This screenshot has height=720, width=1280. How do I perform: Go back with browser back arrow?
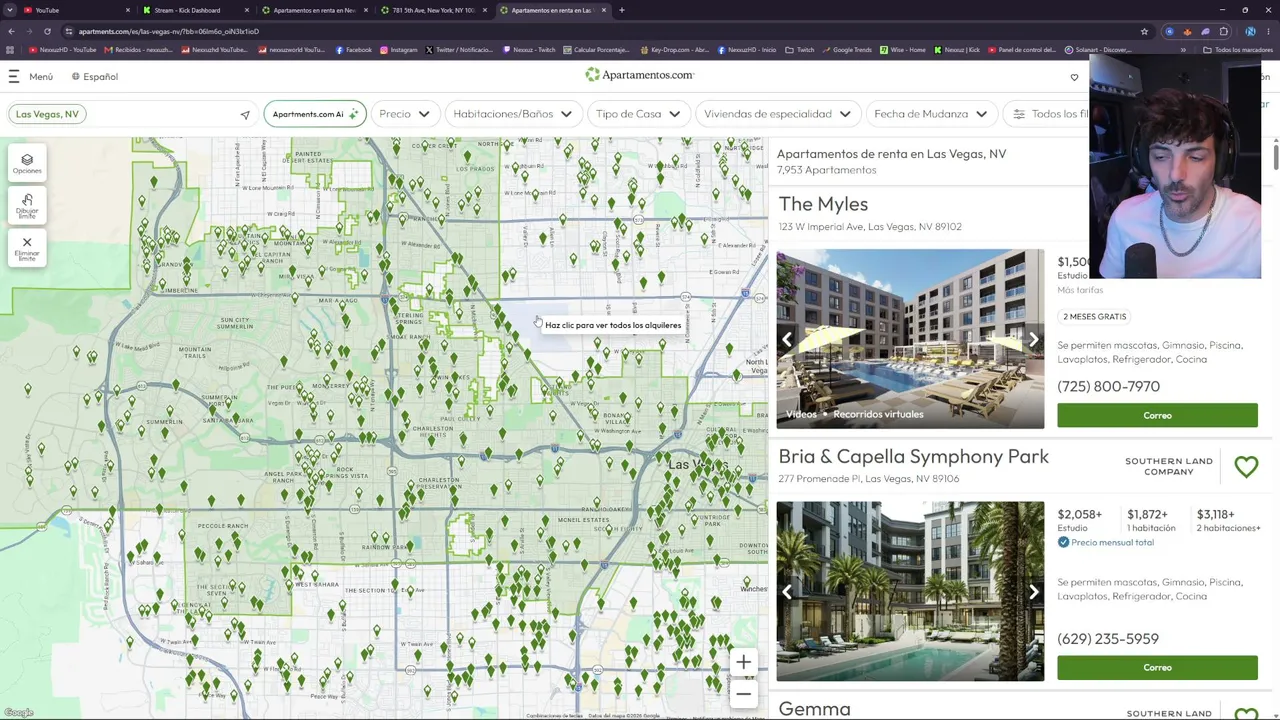(11, 31)
